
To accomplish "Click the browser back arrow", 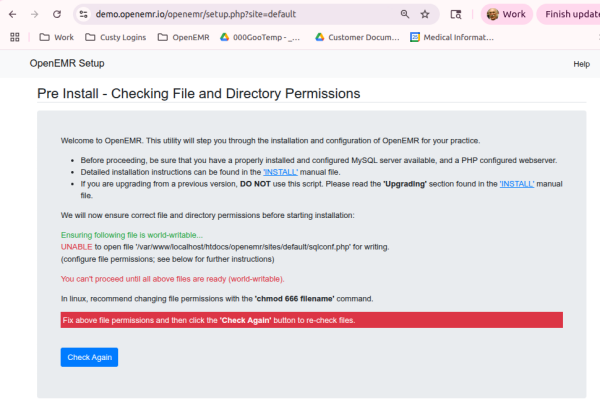I will point(12,15).
